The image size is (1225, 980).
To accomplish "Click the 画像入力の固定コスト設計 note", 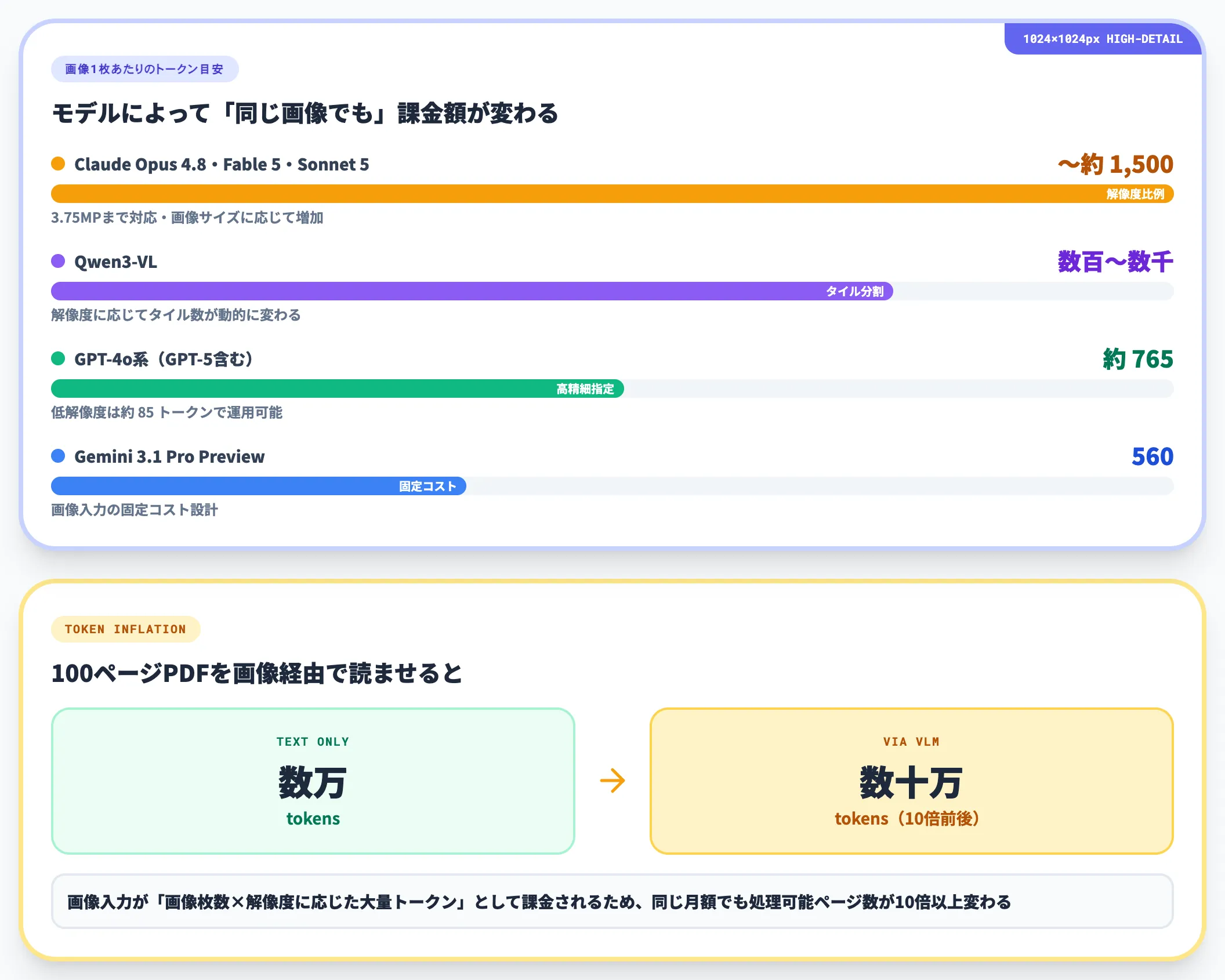I will [135, 510].
